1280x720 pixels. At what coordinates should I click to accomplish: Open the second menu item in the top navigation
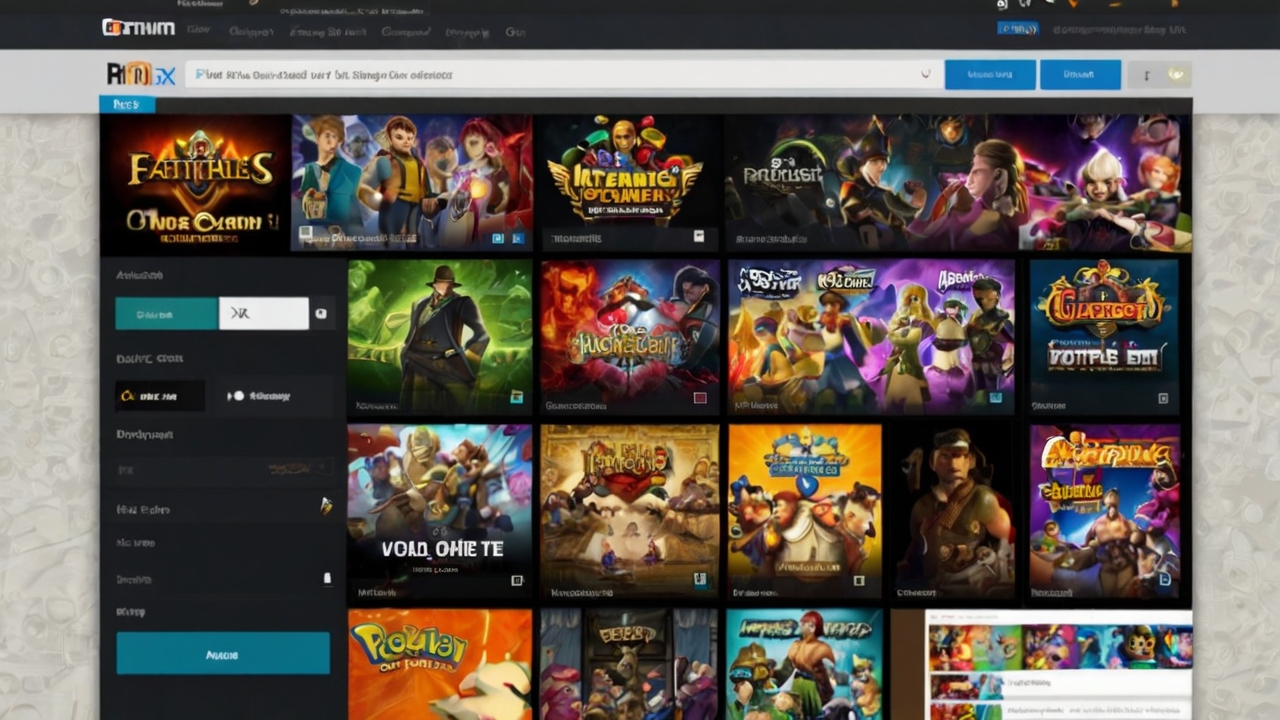pos(251,31)
